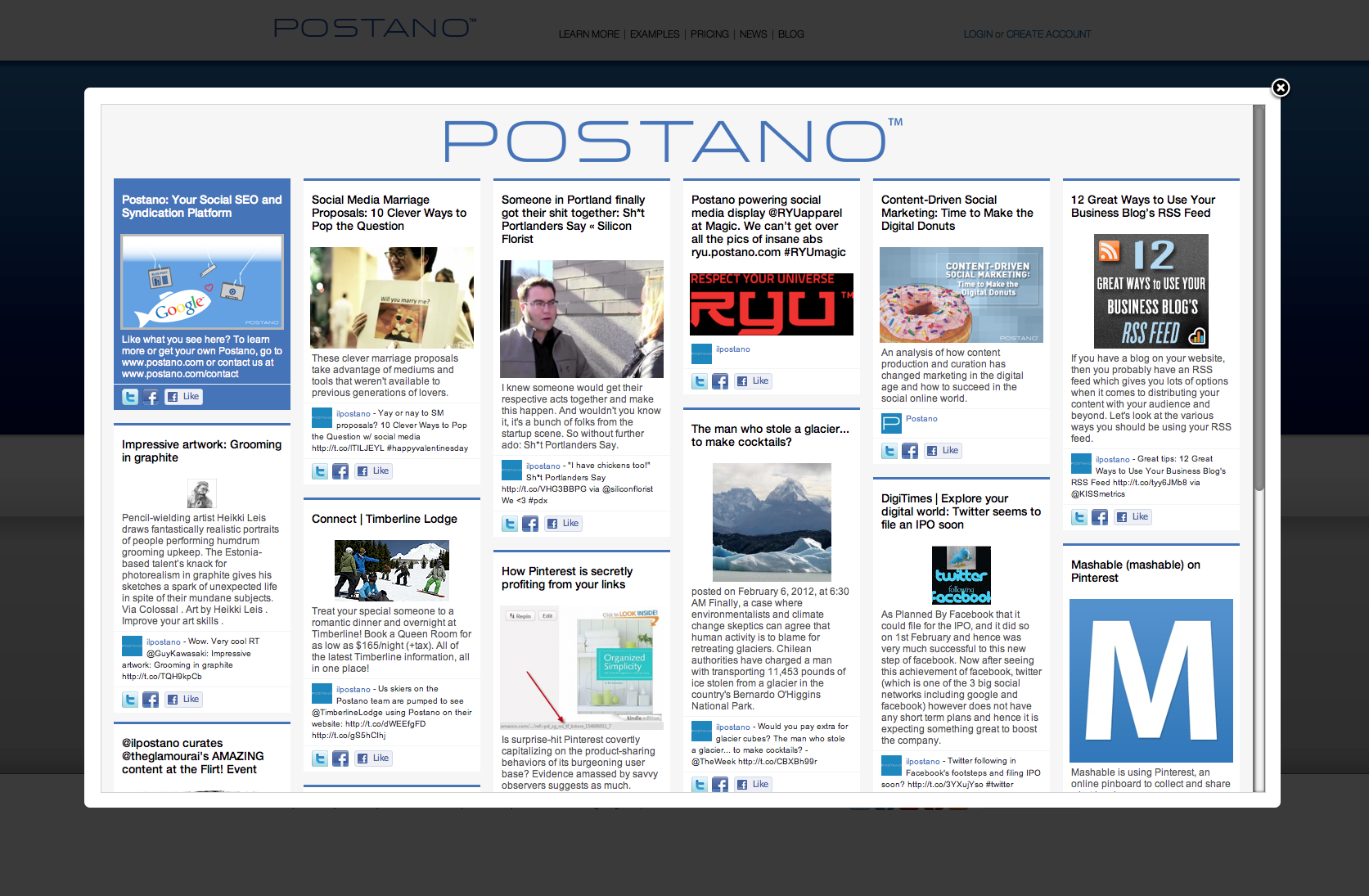The width and height of the screenshot is (1369, 896).
Task: Like the Timberline Lodge card
Action: (x=373, y=759)
